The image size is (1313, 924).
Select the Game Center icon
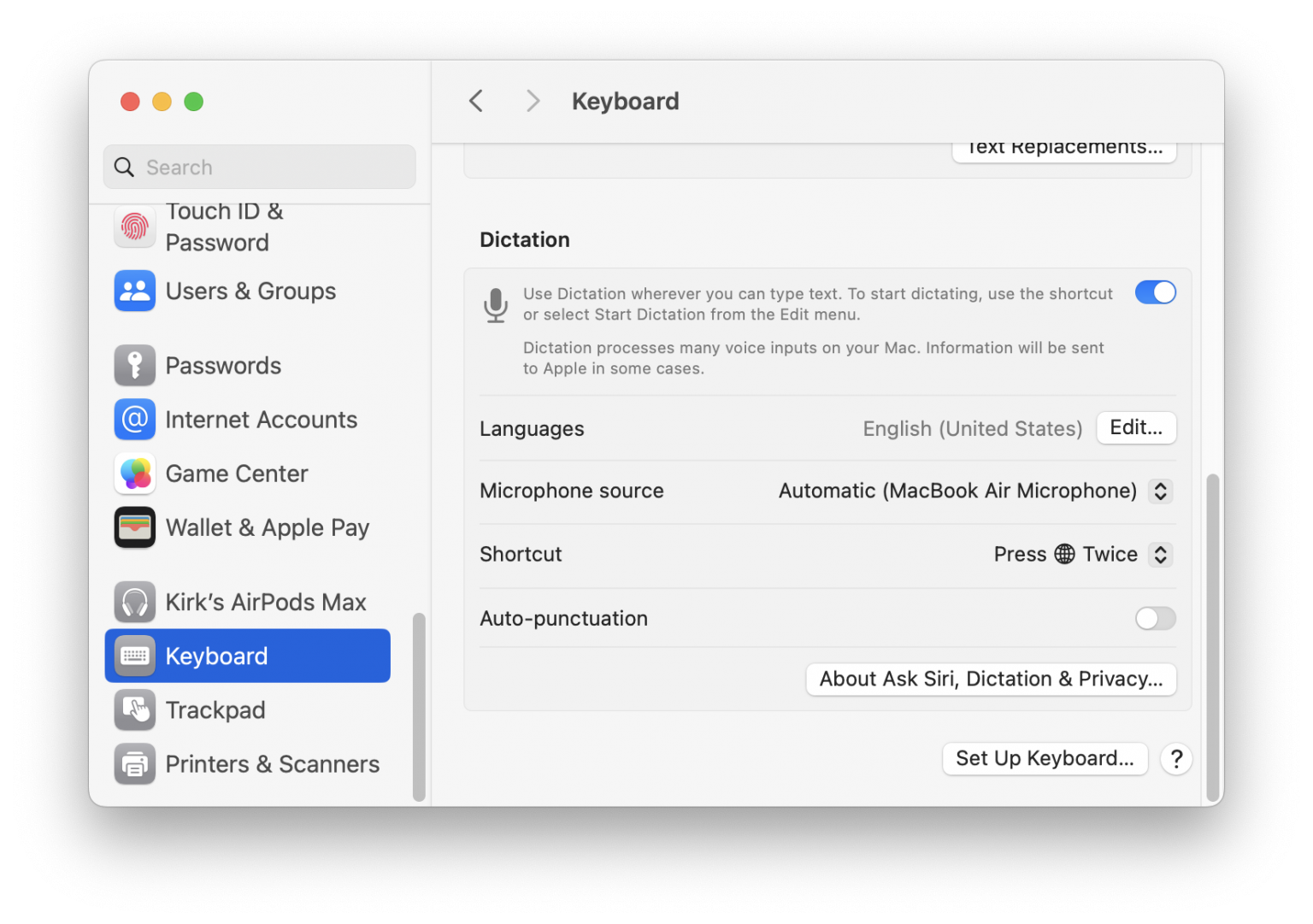134,474
